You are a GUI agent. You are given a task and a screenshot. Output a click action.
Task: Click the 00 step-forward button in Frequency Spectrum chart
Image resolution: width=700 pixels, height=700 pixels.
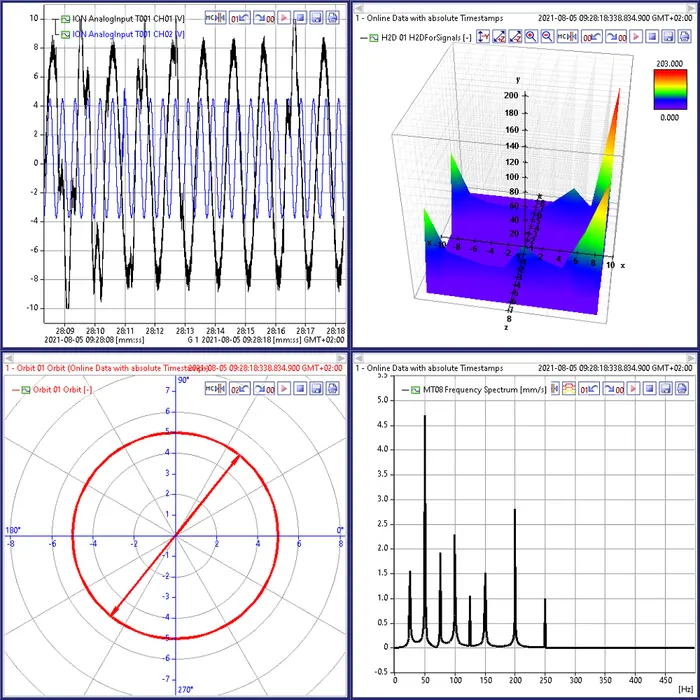(x=613, y=389)
